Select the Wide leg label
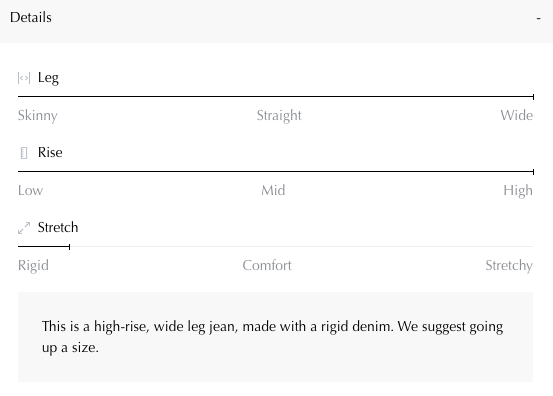The image size is (553, 396). [516, 115]
